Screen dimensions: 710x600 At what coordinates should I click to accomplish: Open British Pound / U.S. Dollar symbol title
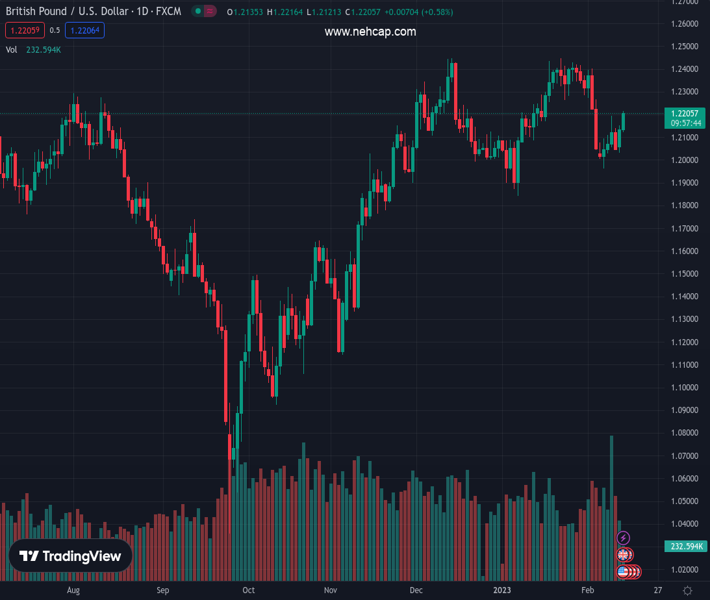coord(64,12)
